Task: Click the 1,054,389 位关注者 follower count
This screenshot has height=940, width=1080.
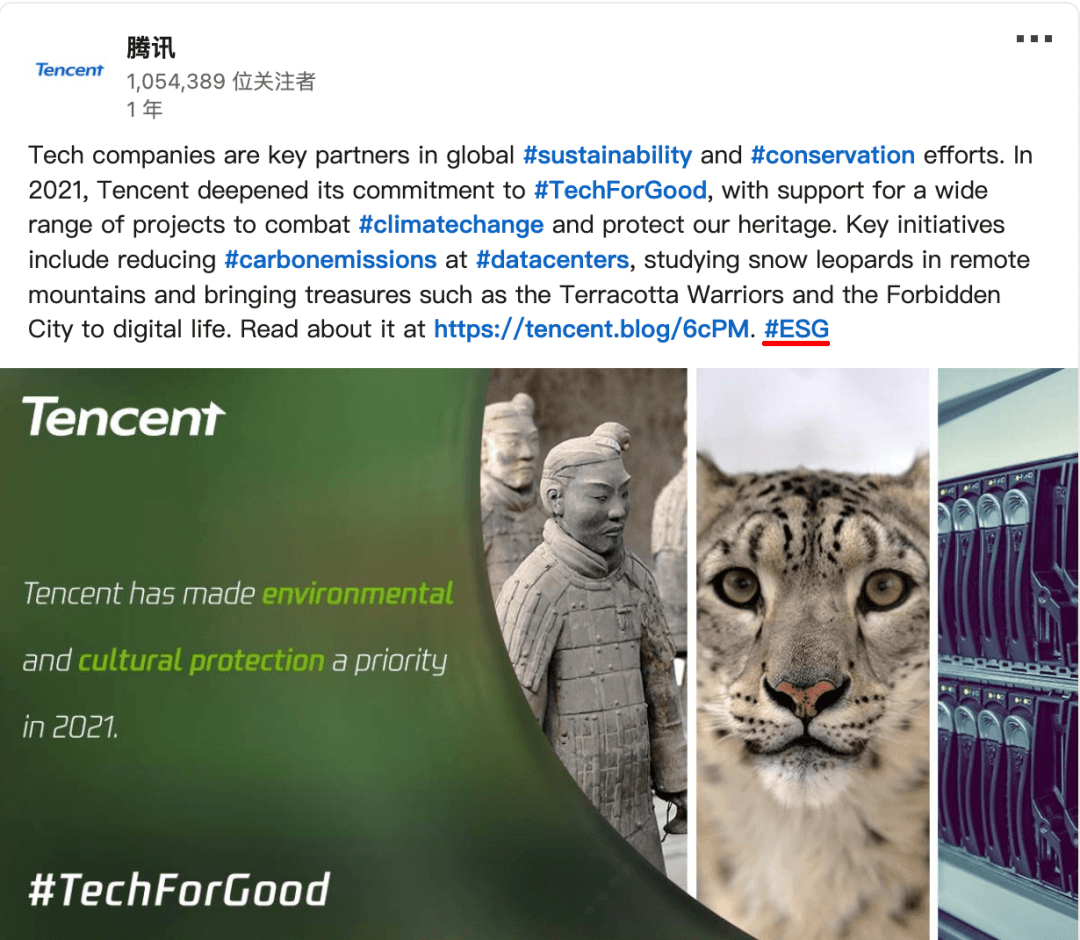Action: (x=221, y=81)
